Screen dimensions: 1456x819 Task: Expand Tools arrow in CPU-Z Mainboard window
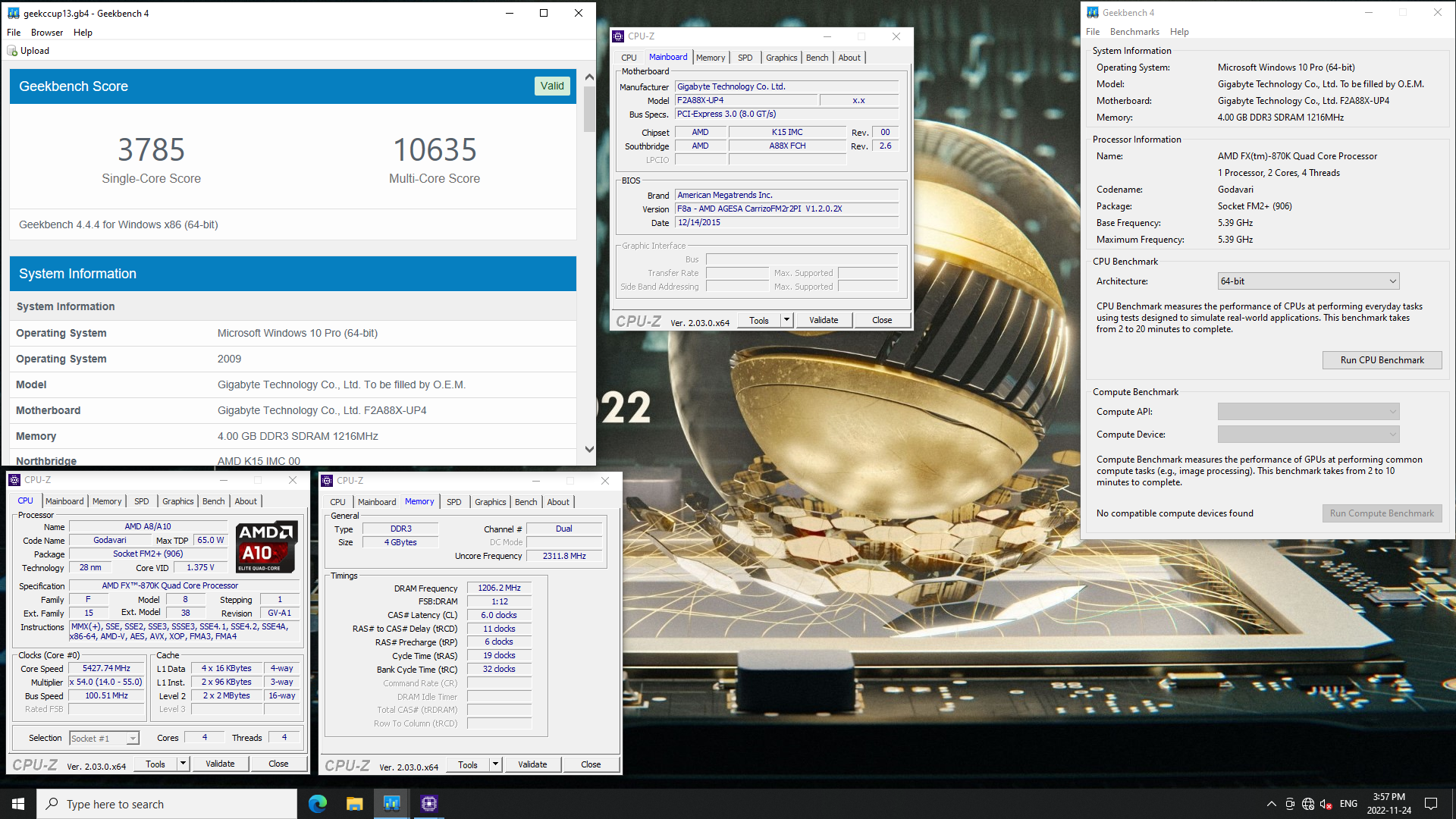tap(786, 320)
